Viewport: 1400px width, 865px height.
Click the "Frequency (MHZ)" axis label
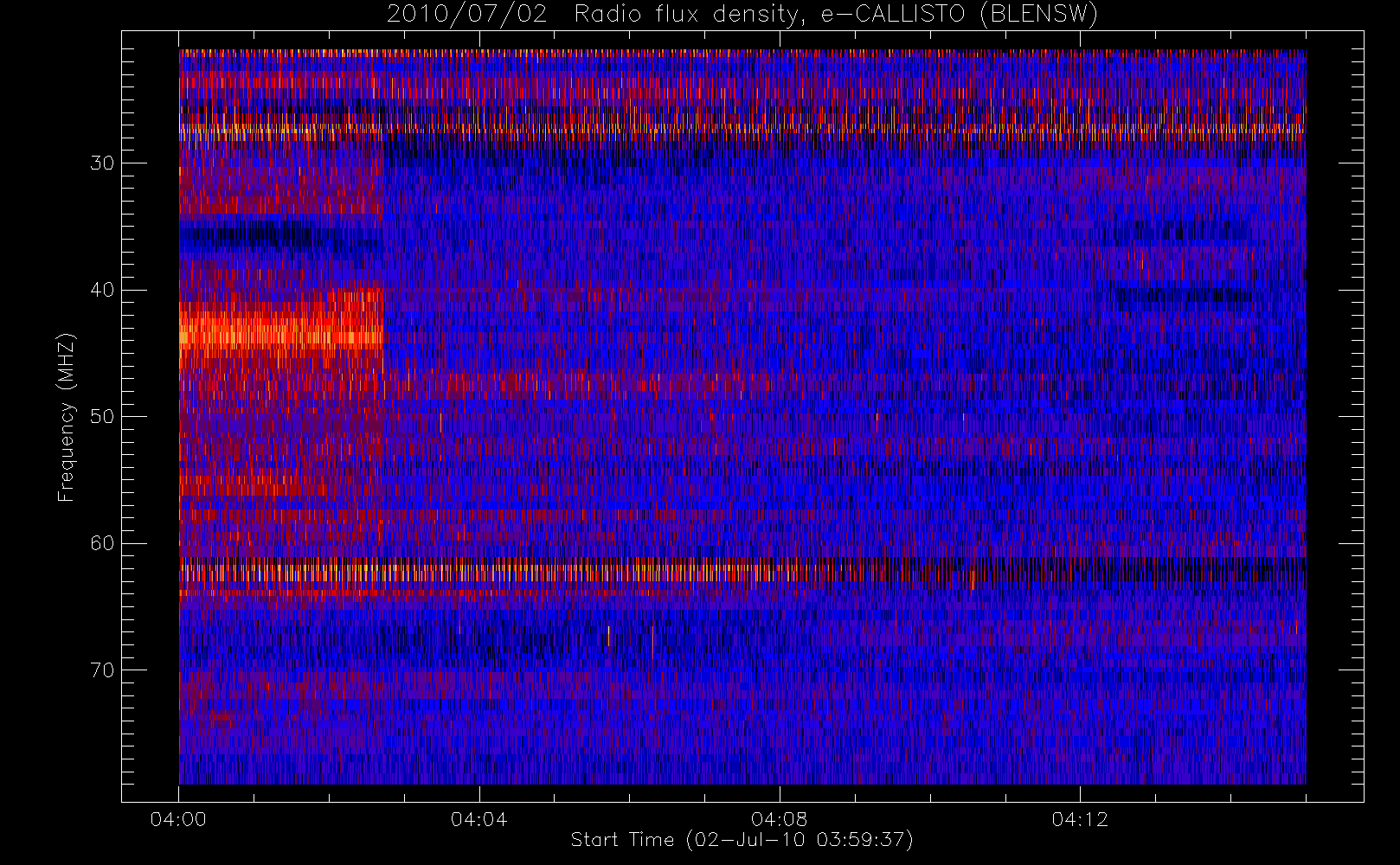coord(66,417)
